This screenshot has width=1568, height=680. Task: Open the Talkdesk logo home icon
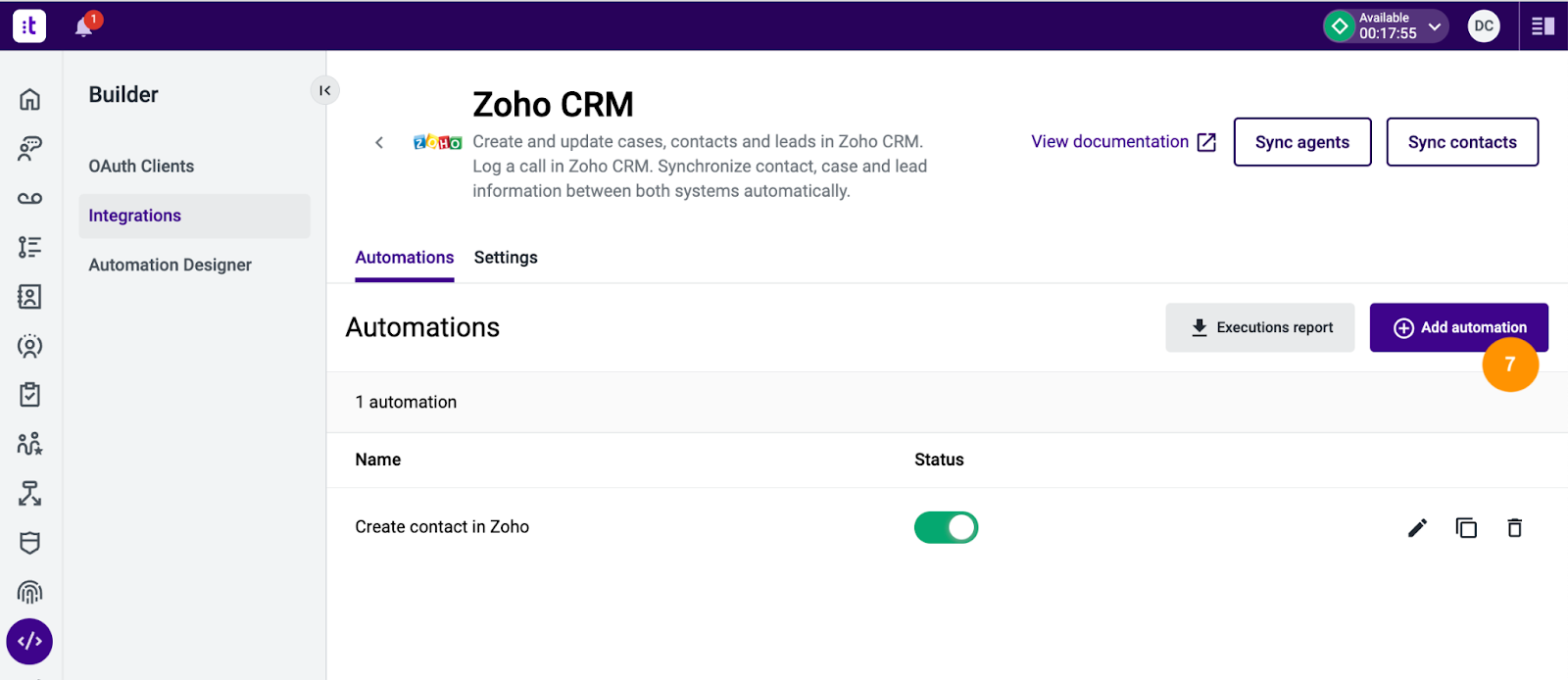[29, 25]
